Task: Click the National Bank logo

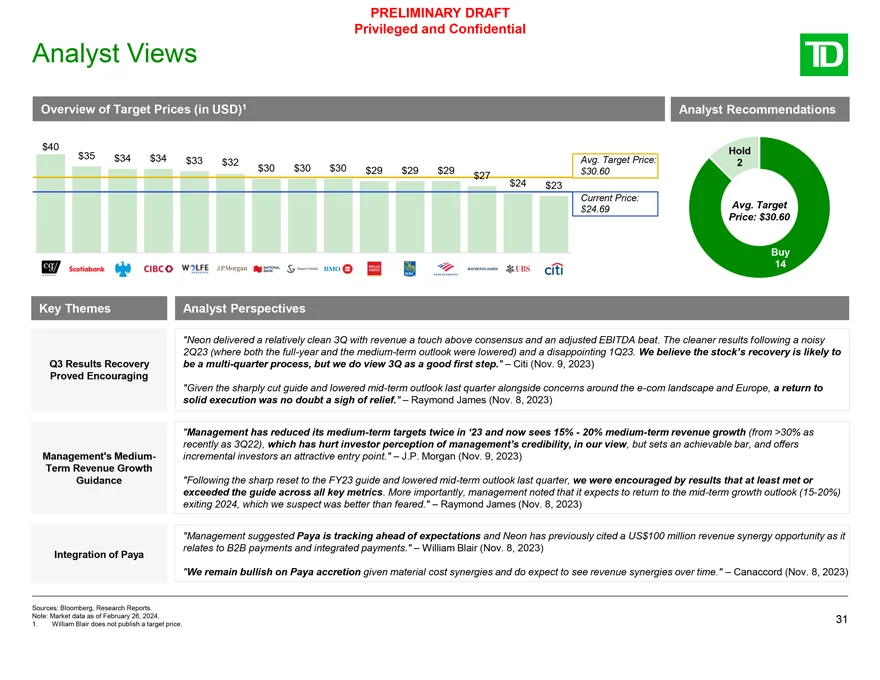Action: point(267,269)
